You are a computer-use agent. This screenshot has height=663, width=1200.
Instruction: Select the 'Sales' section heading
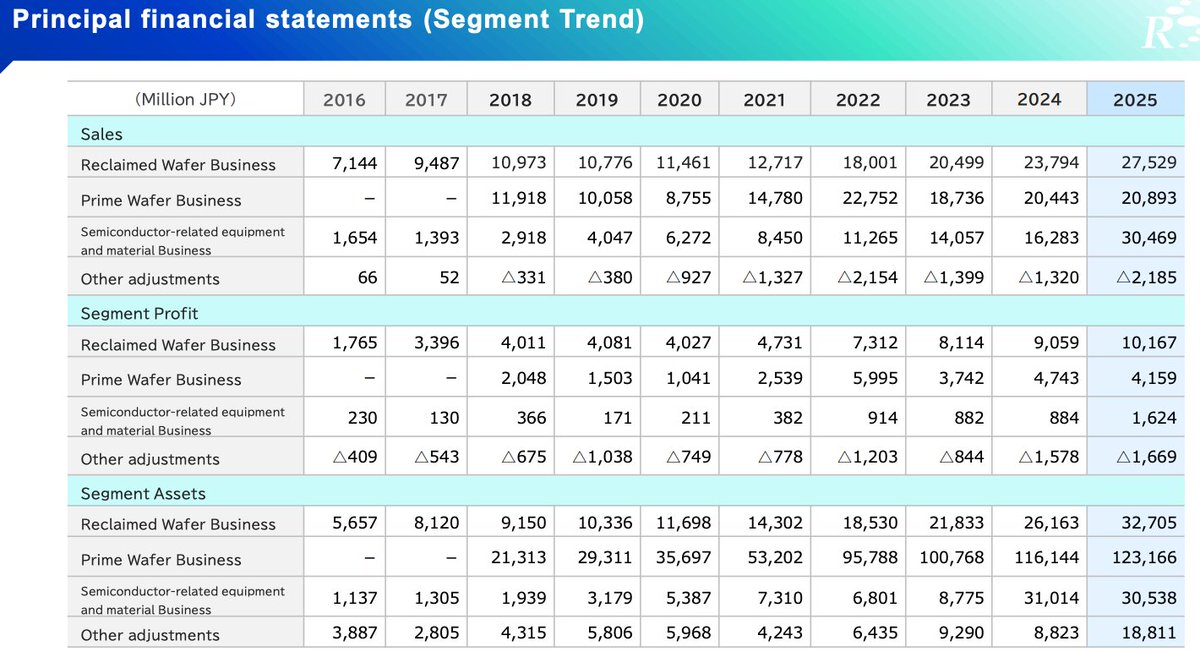pyautogui.click(x=101, y=134)
